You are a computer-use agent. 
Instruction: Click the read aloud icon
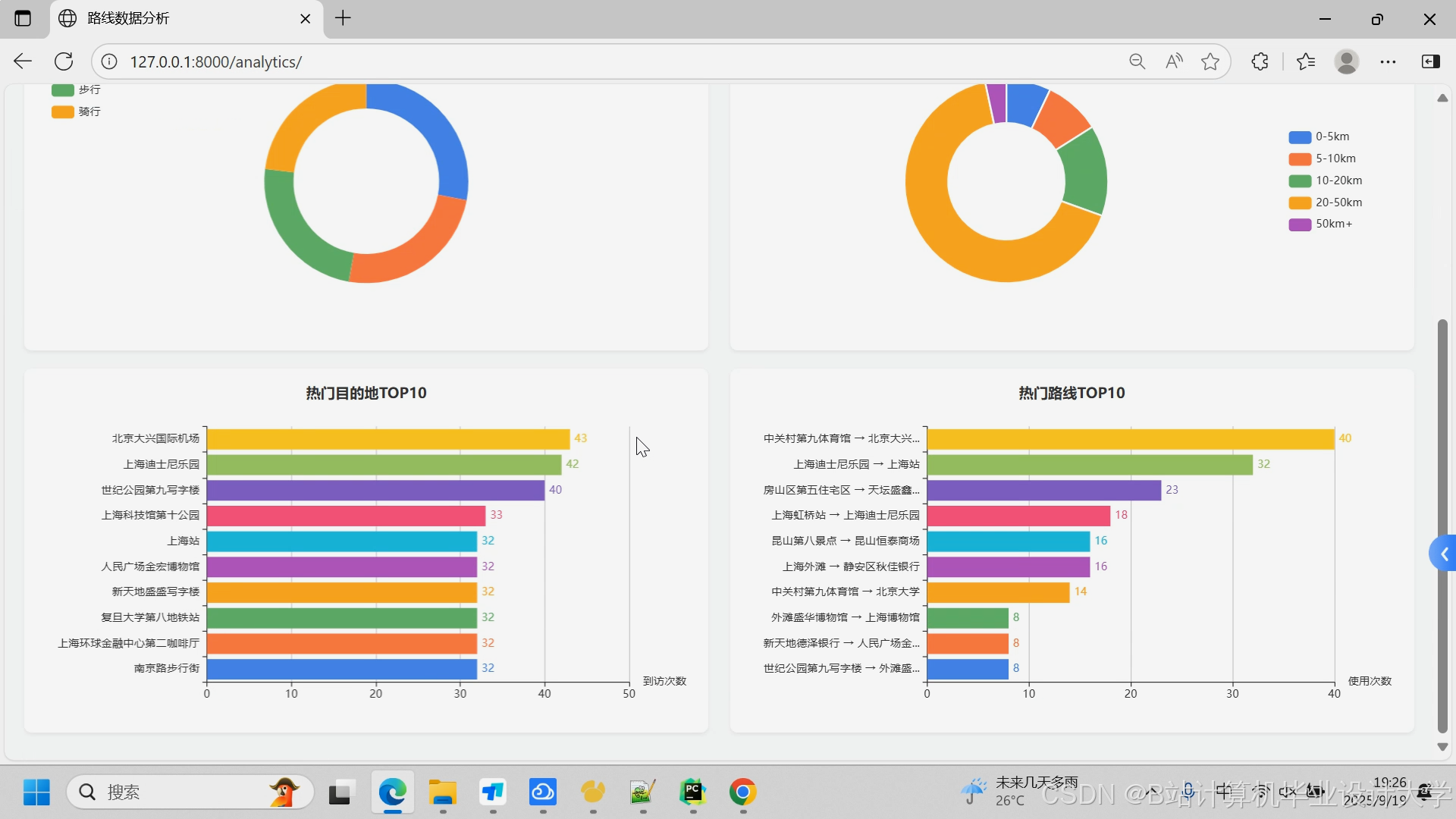(1174, 61)
